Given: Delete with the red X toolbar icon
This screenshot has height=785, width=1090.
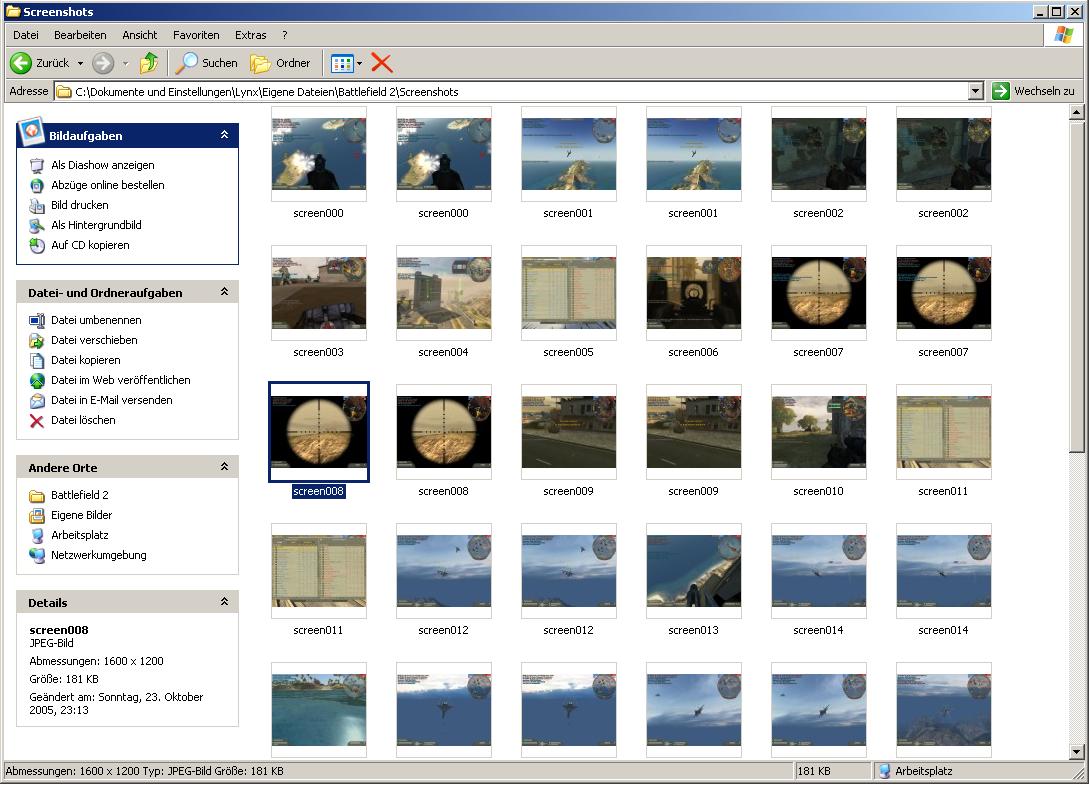Looking at the screenshot, I should point(382,63).
